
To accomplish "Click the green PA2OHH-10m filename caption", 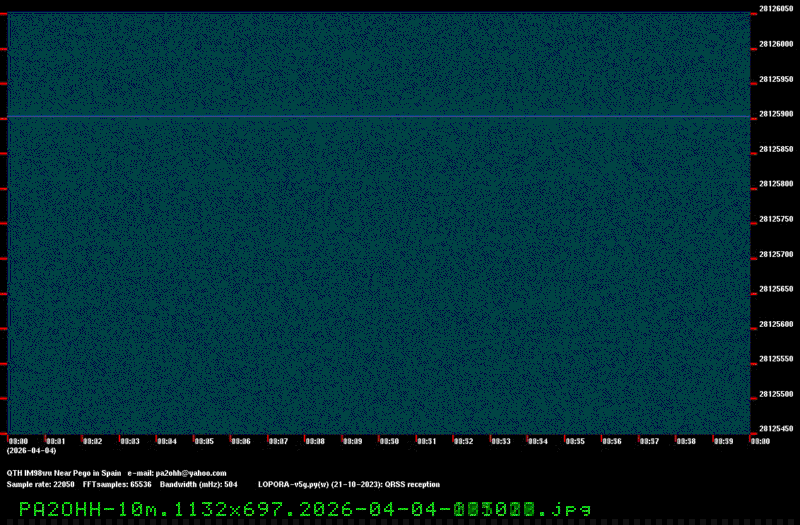I will click(305, 509).
